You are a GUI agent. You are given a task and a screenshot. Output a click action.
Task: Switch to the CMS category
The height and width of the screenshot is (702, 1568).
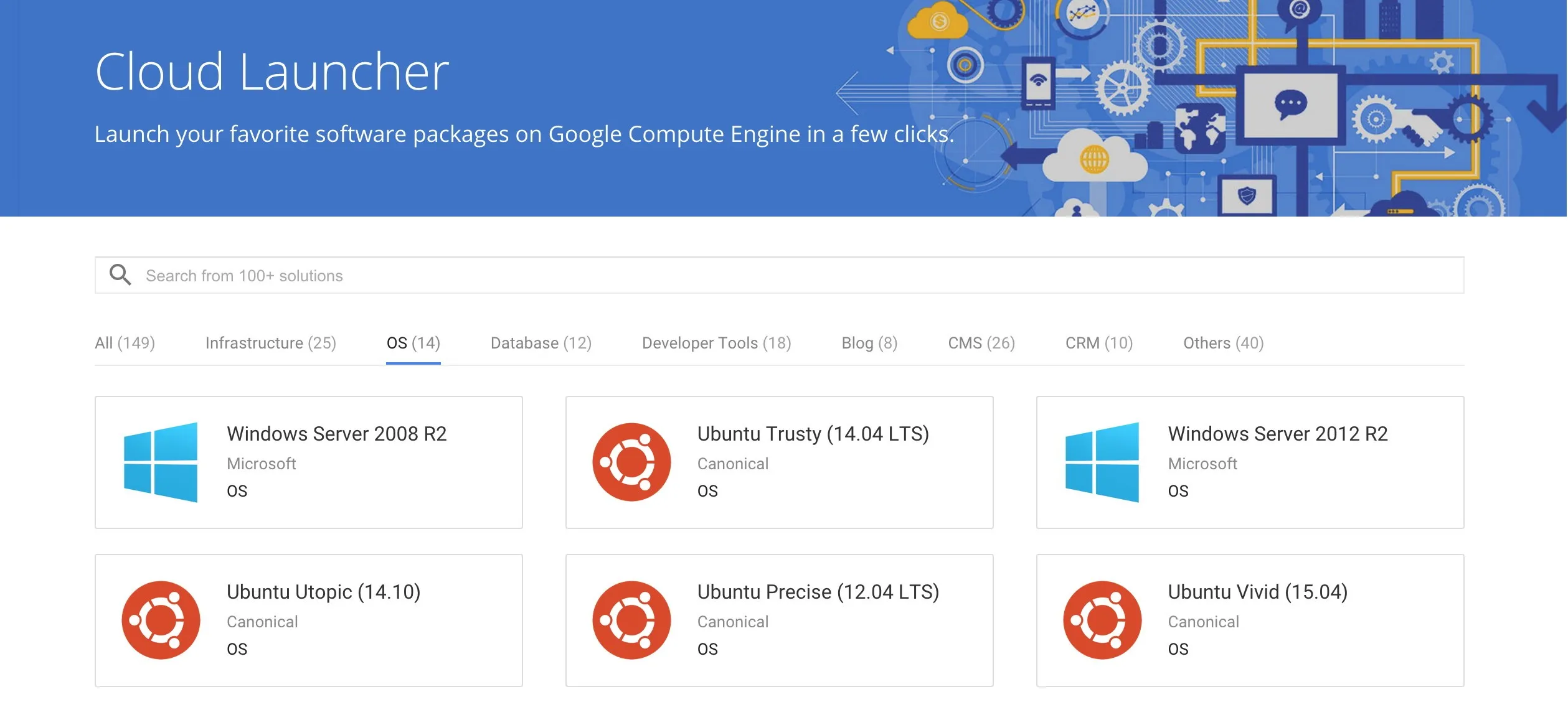click(981, 342)
